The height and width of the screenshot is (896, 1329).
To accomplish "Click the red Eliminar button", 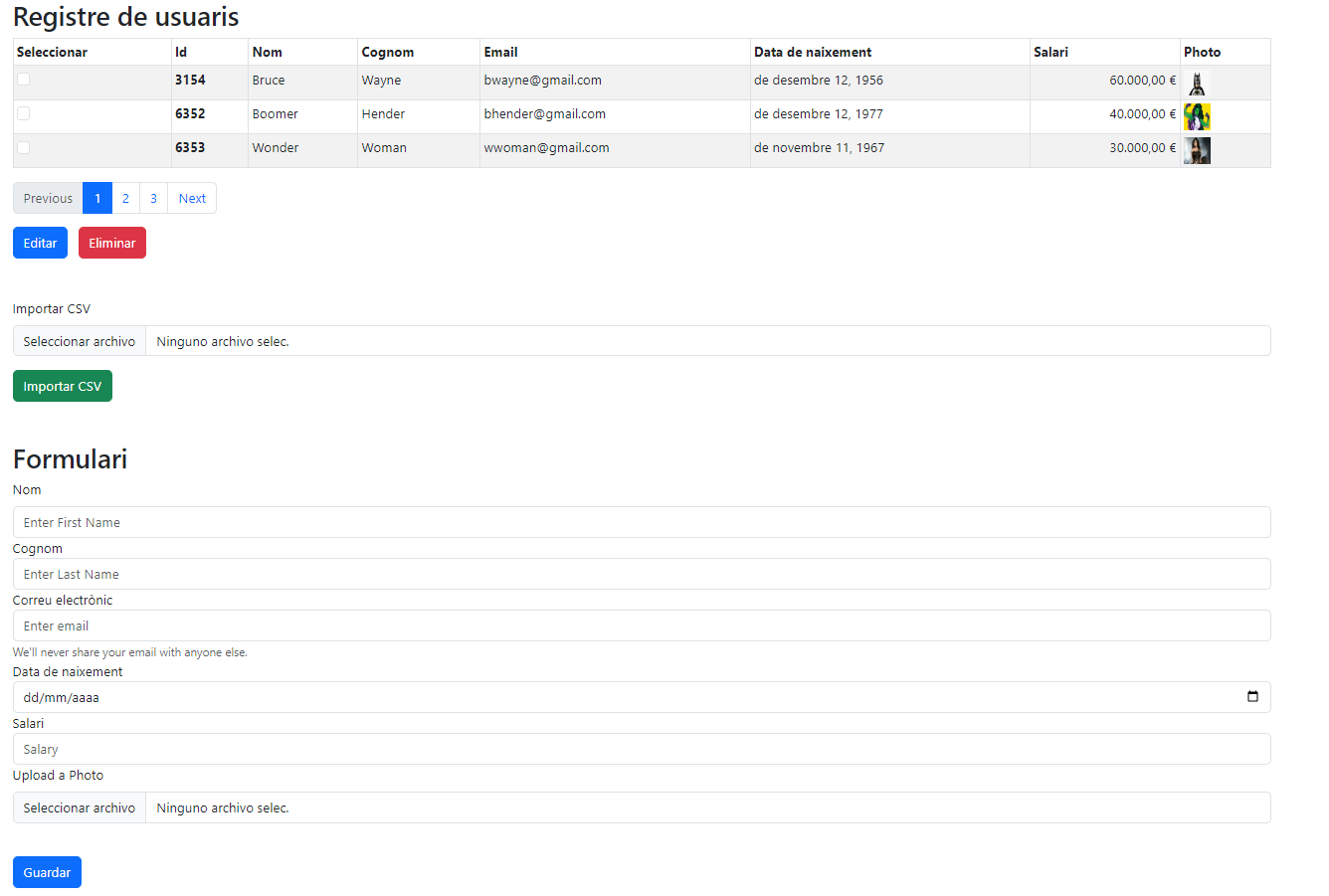I will click(x=112, y=243).
